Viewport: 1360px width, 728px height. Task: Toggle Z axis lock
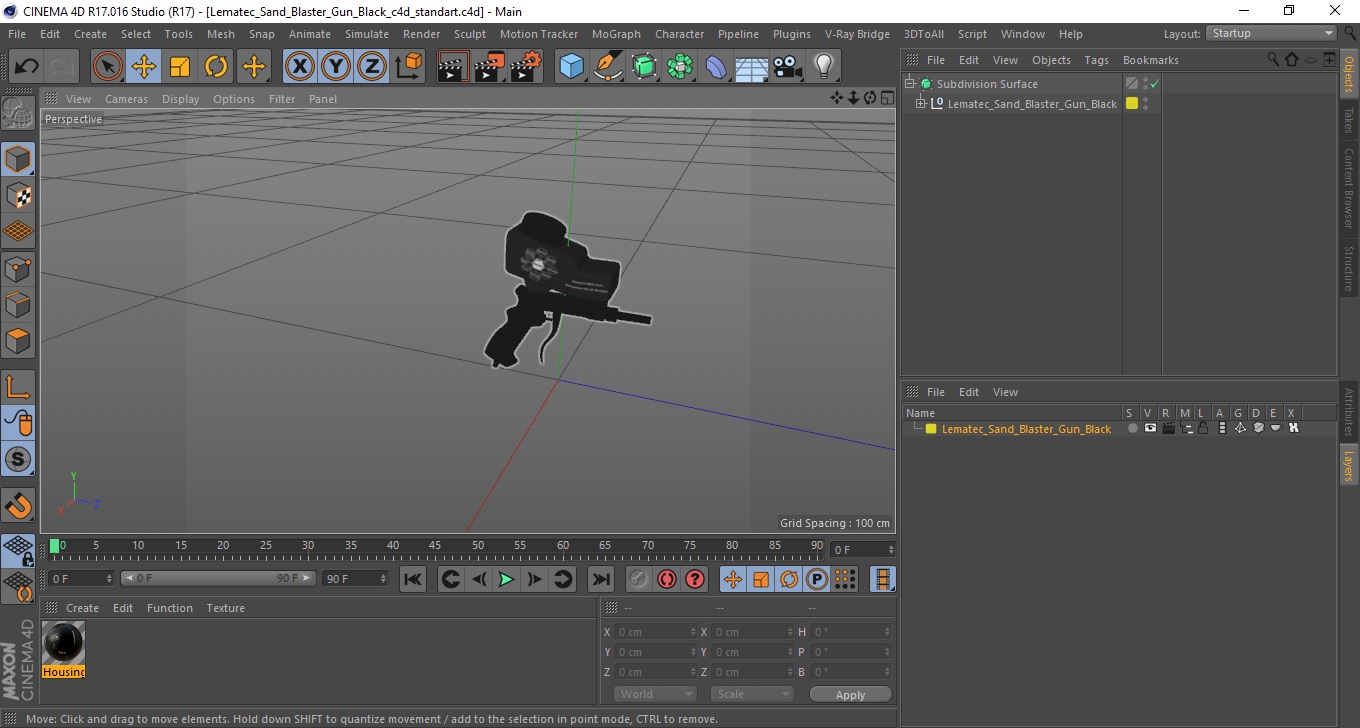click(372, 67)
